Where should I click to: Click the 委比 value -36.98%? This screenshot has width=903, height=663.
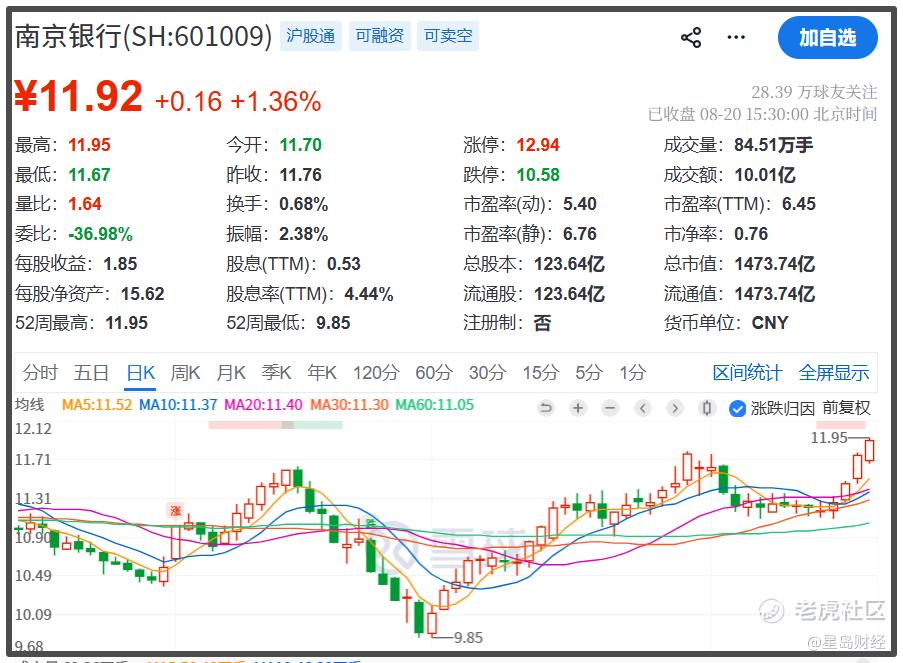tap(100, 234)
